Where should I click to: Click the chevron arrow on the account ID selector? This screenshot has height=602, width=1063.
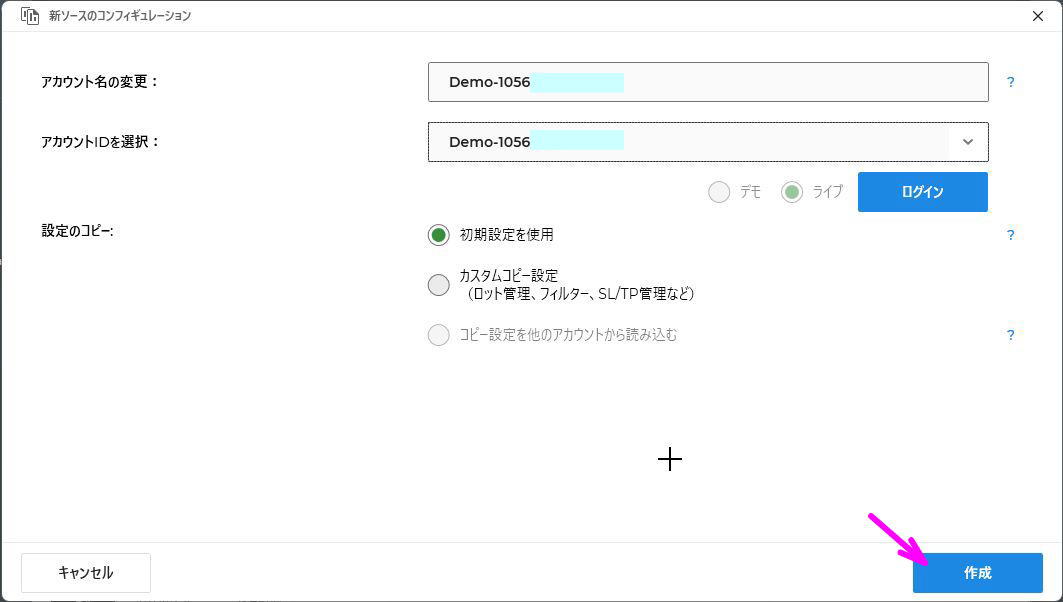(966, 142)
